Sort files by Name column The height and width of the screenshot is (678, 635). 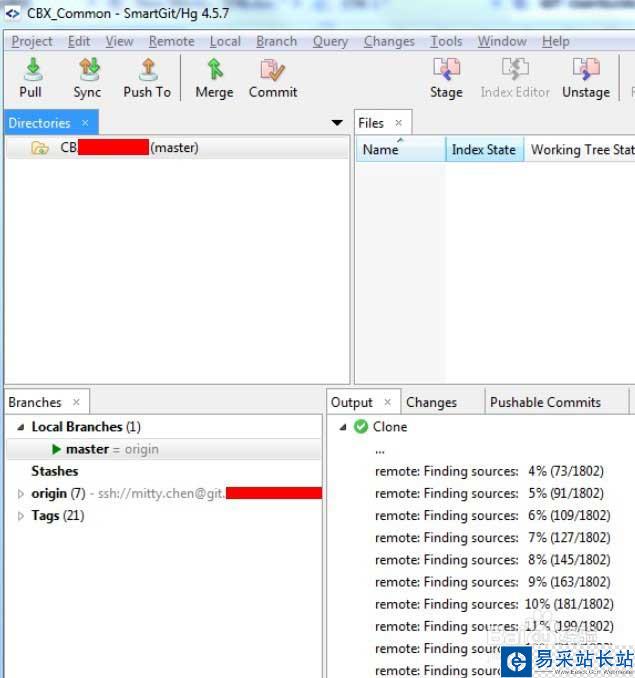point(401,150)
